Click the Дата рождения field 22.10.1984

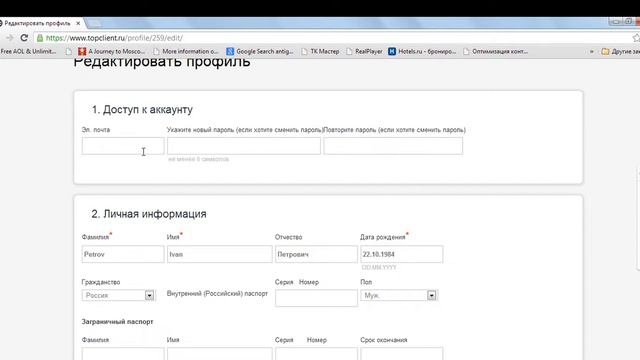[x=402, y=254]
